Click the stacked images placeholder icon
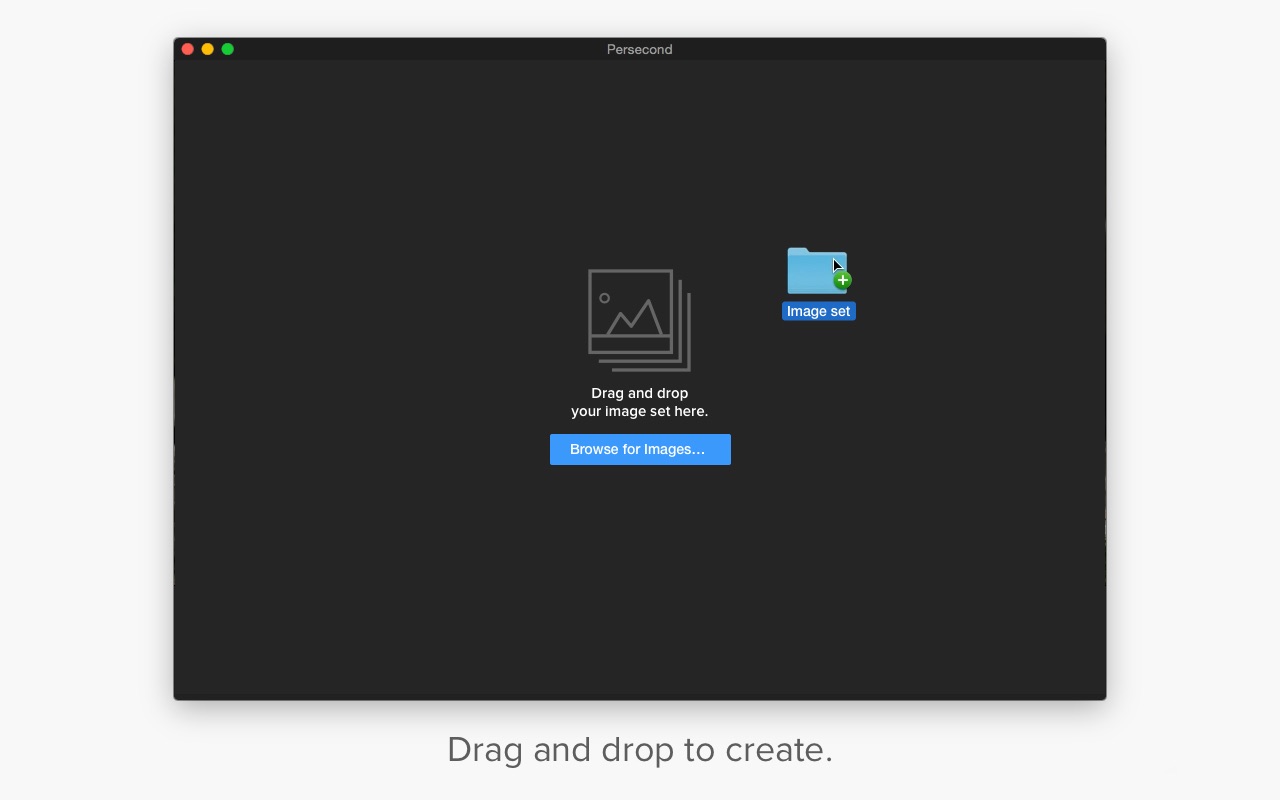This screenshot has height=800, width=1280. click(x=639, y=320)
